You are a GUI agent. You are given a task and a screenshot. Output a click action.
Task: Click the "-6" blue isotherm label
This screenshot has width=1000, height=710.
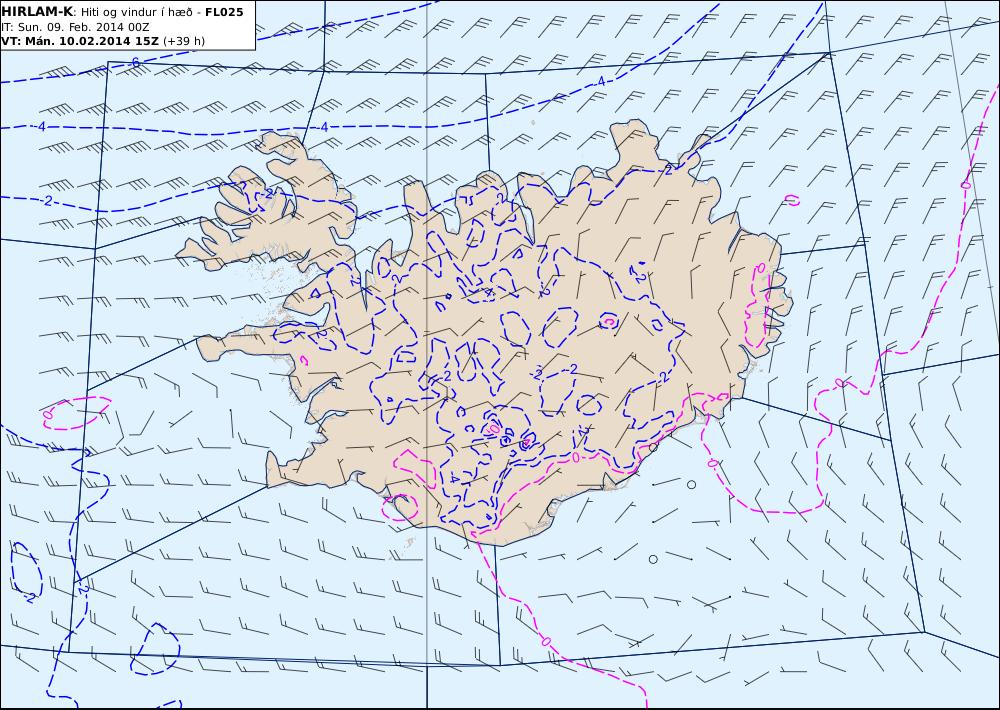click(x=135, y=63)
